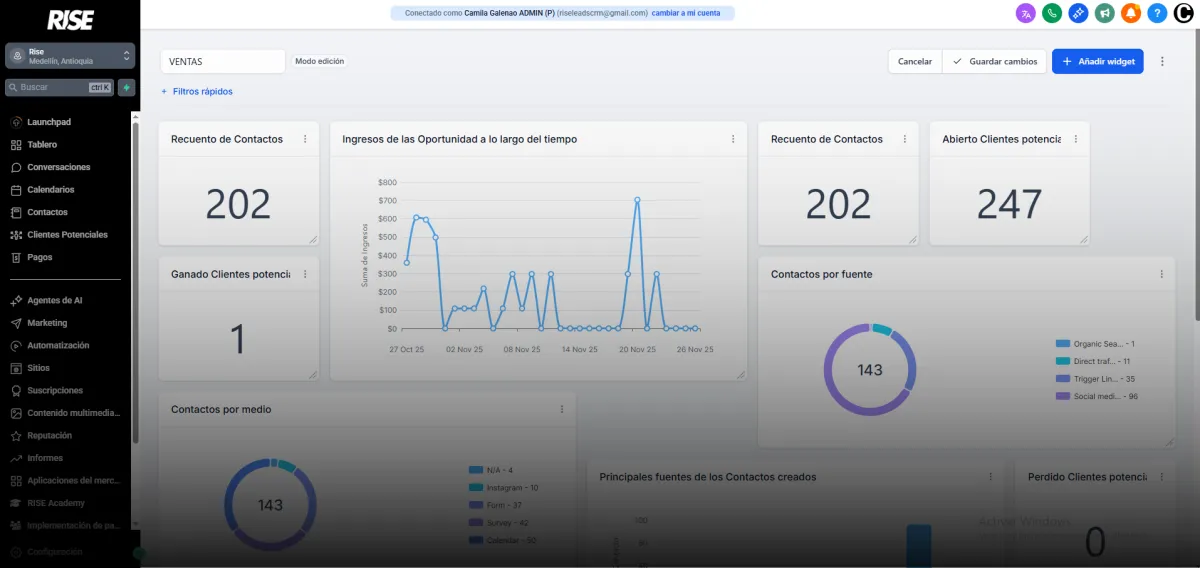Click the green lightning quick actions button
Screen dimensions: 1200x568
(x=126, y=87)
